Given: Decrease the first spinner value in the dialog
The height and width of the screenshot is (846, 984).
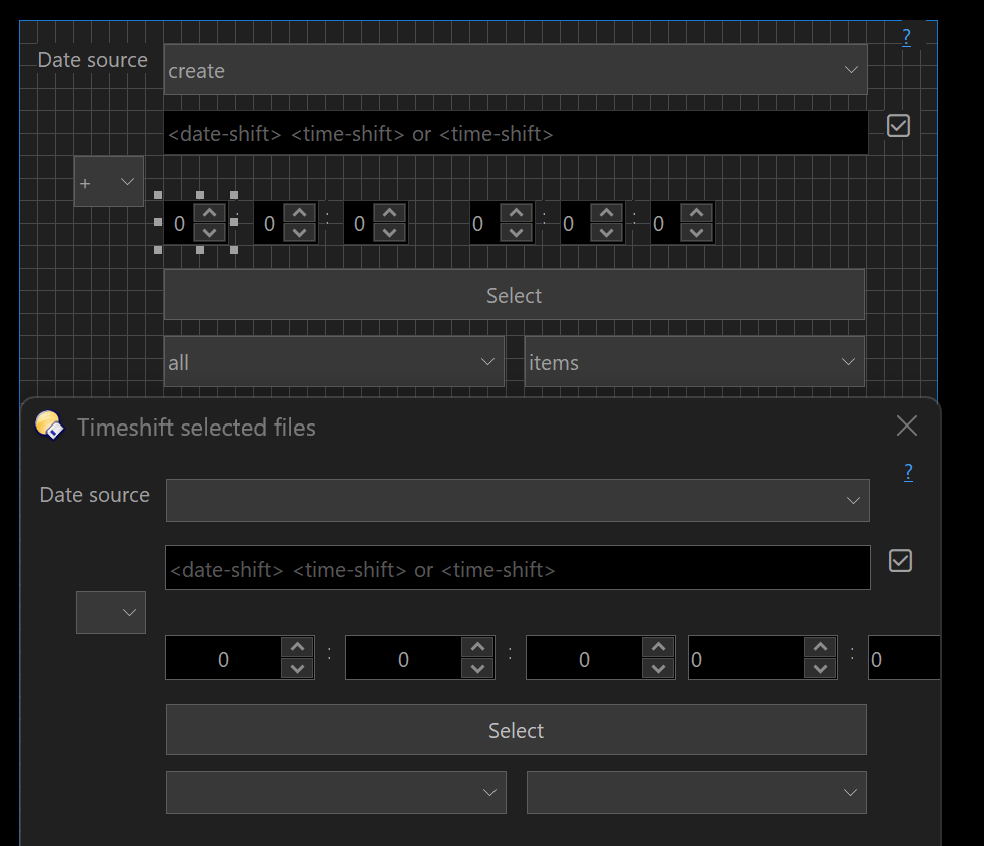Looking at the screenshot, I should [297, 669].
